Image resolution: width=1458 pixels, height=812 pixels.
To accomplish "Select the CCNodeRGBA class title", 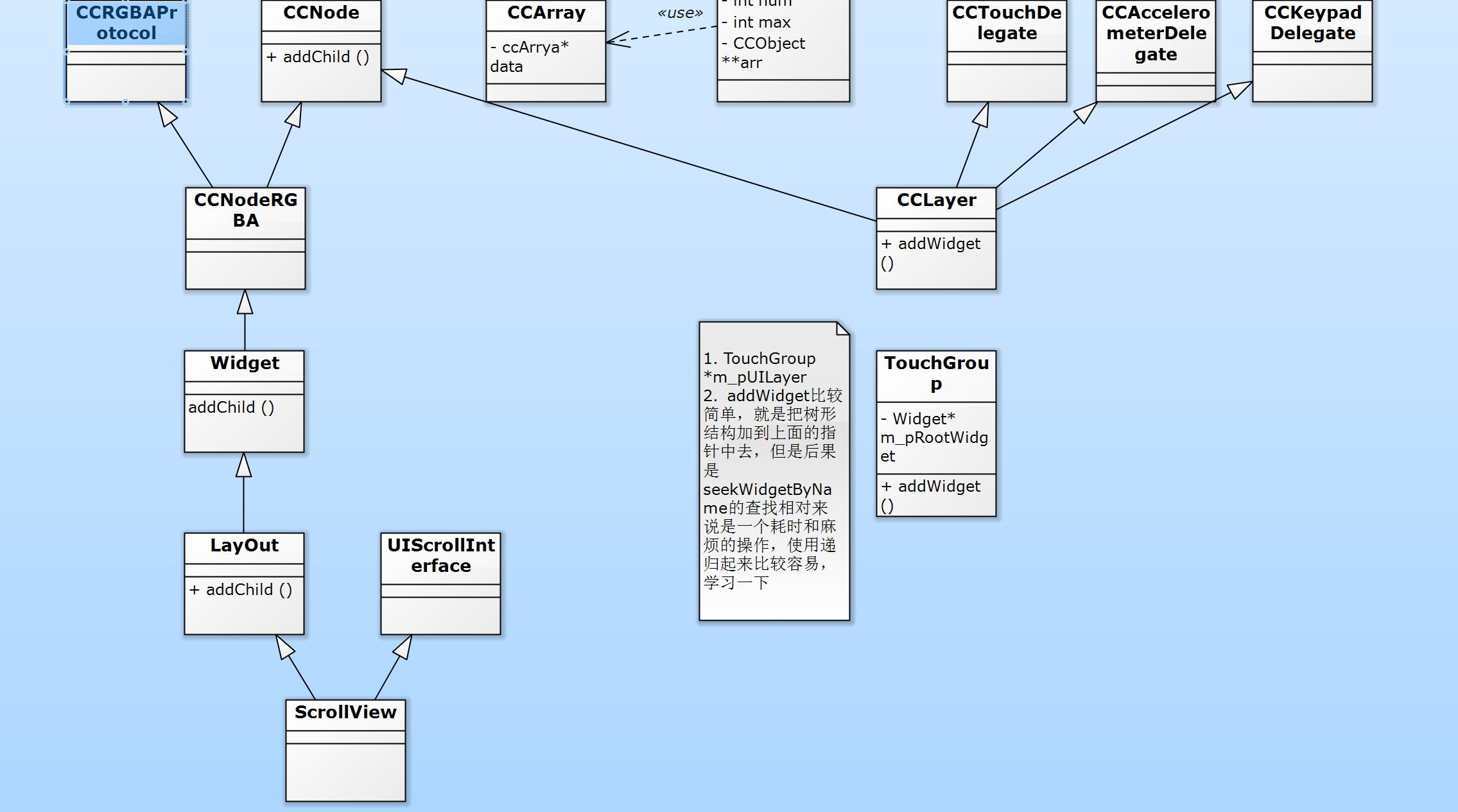I will (x=246, y=211).
